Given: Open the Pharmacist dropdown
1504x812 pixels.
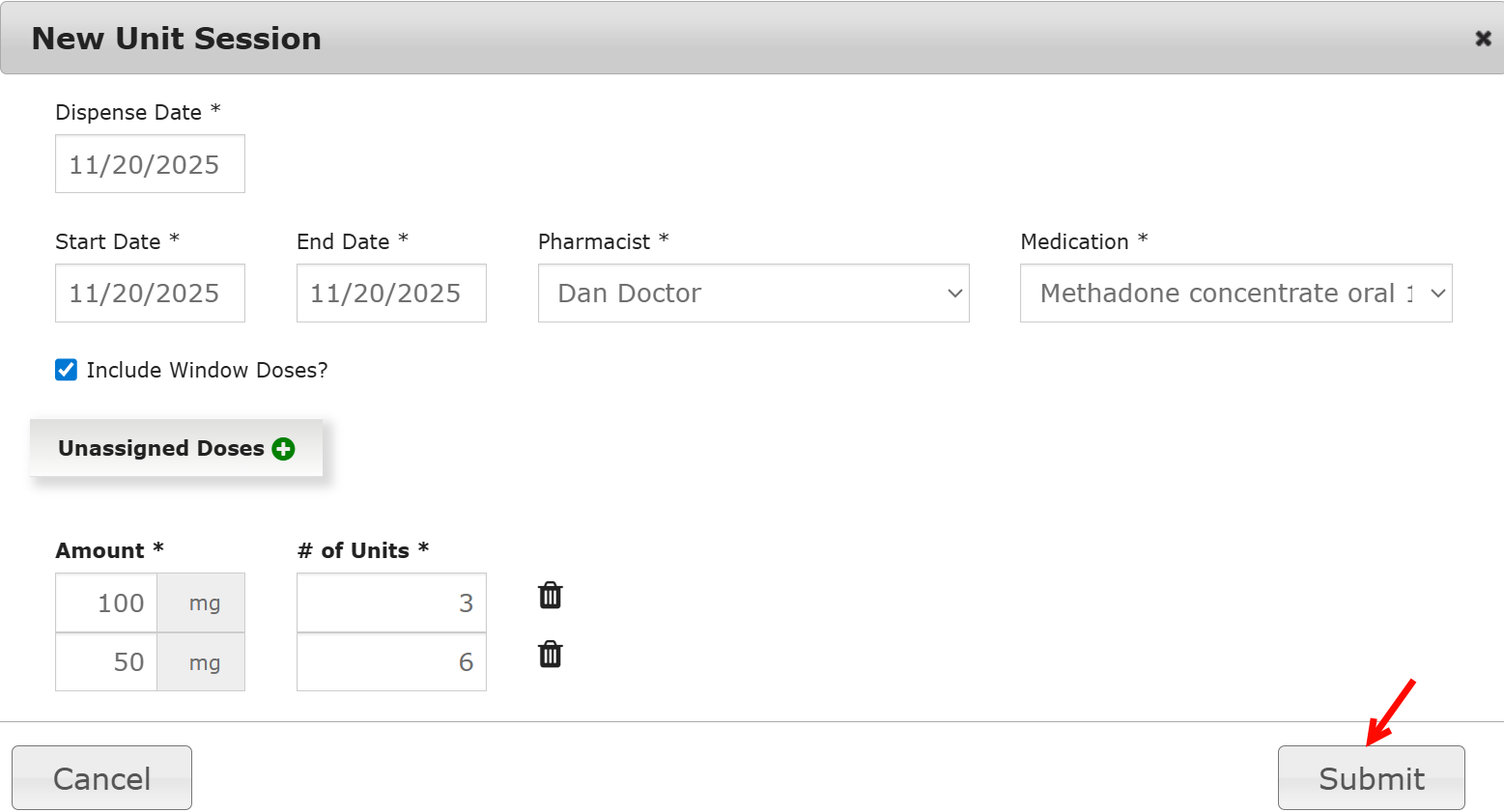Looking at the screenshot, I should click(x=752, y=294).
